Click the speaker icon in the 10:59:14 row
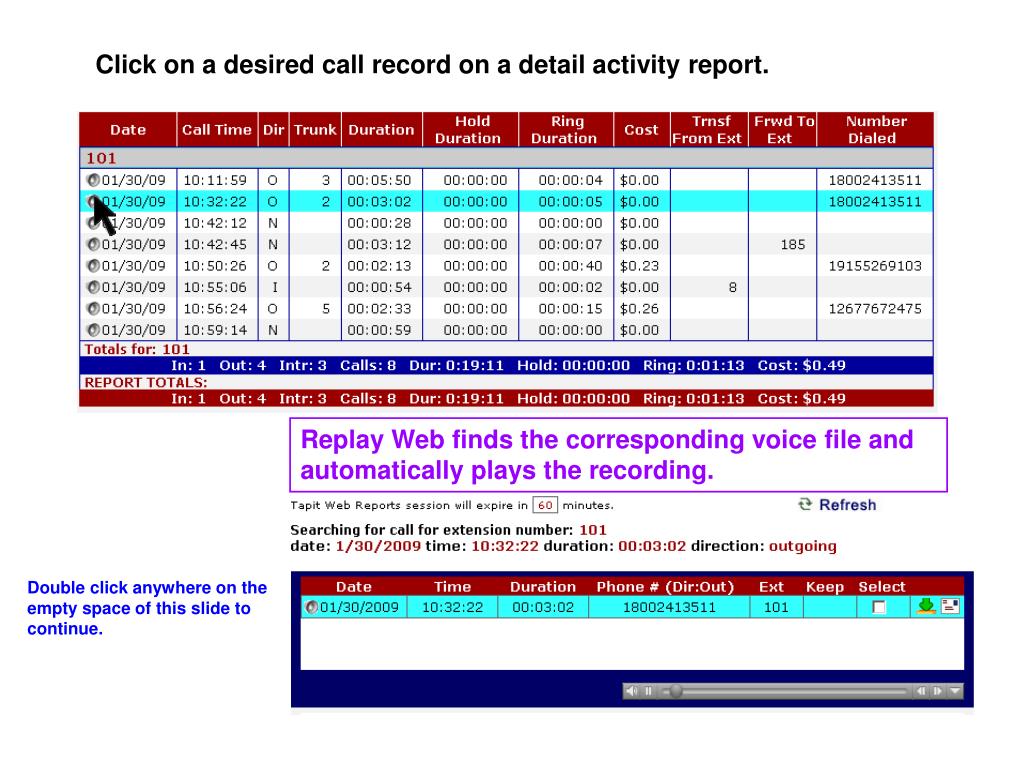Image resolution: width=1024 pixels, height=768 pixels. pos(93,330)
